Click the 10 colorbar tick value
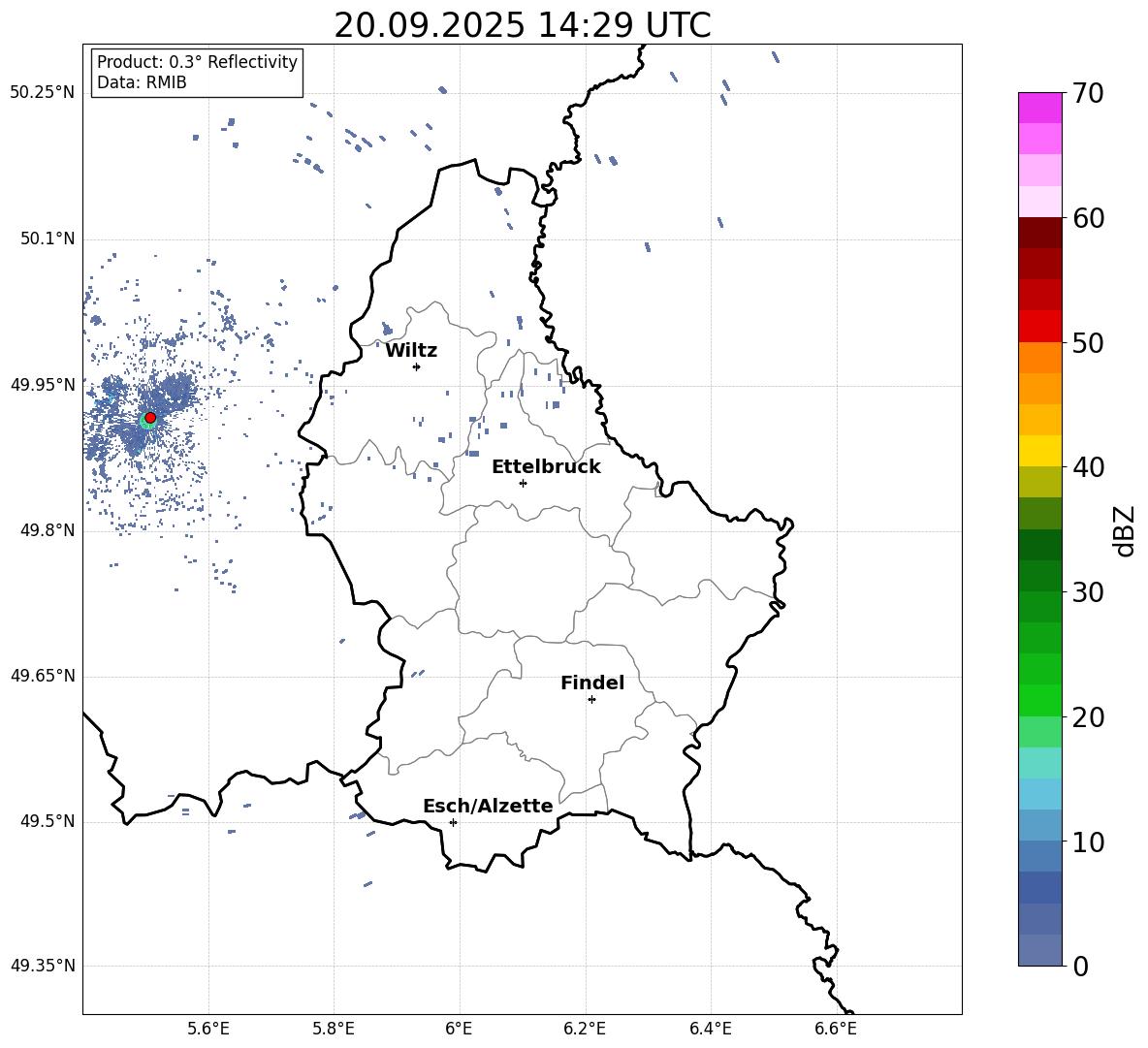 pyautogui.click(x=1088, y=842)
